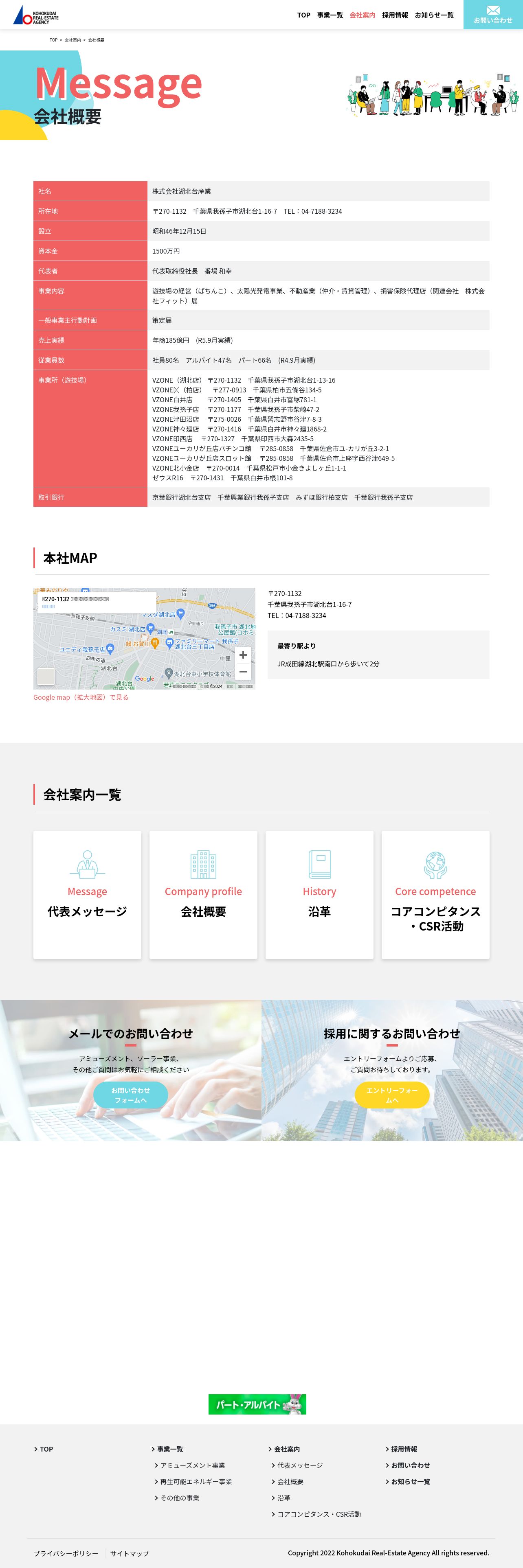Screen dimensions: 523x1568
Task: Open お知らせ一覧 in header navigation
Action: 434,15
